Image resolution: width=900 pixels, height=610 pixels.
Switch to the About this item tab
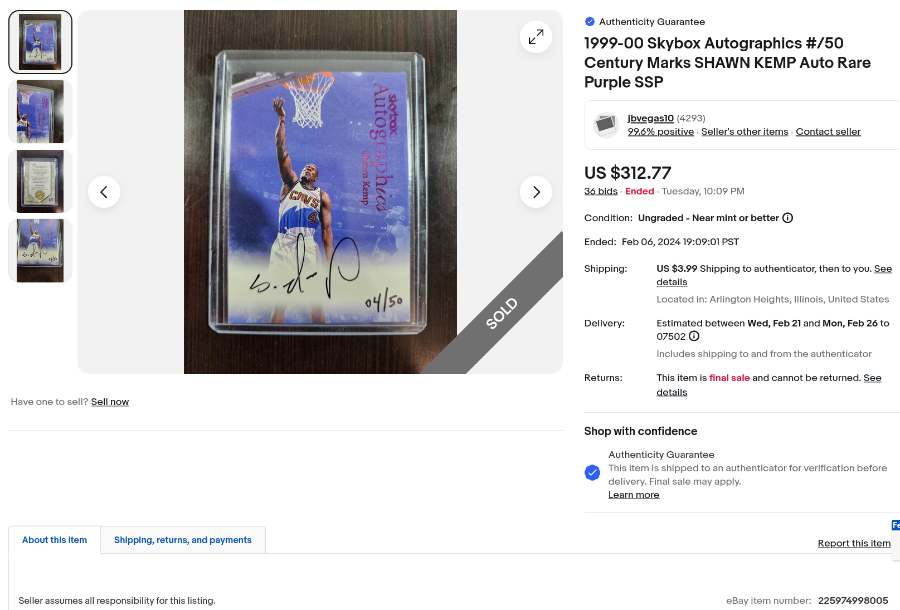click(55, 540)
